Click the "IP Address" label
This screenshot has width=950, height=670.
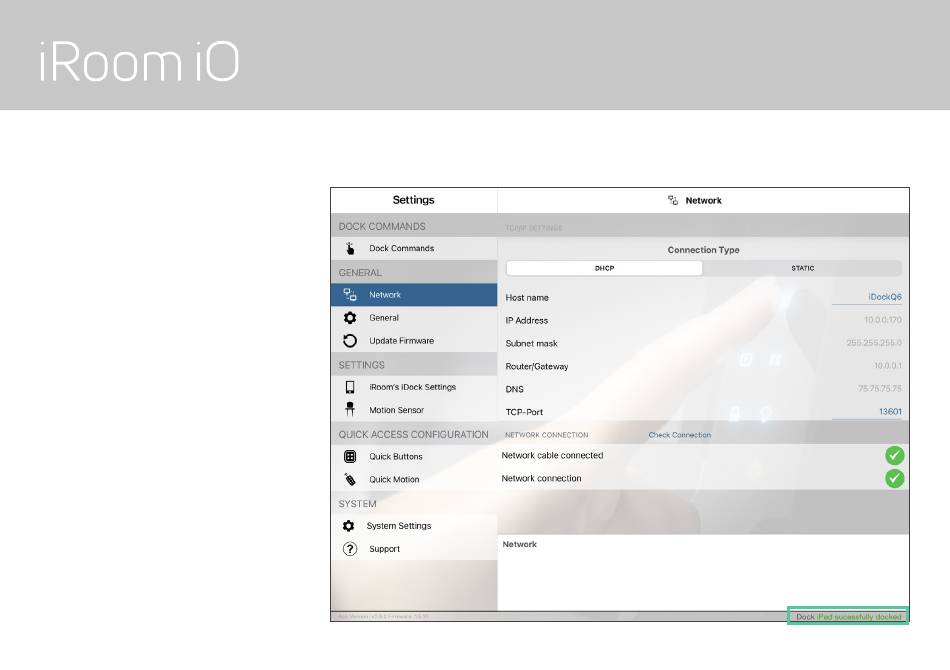(x=526, y=320)
